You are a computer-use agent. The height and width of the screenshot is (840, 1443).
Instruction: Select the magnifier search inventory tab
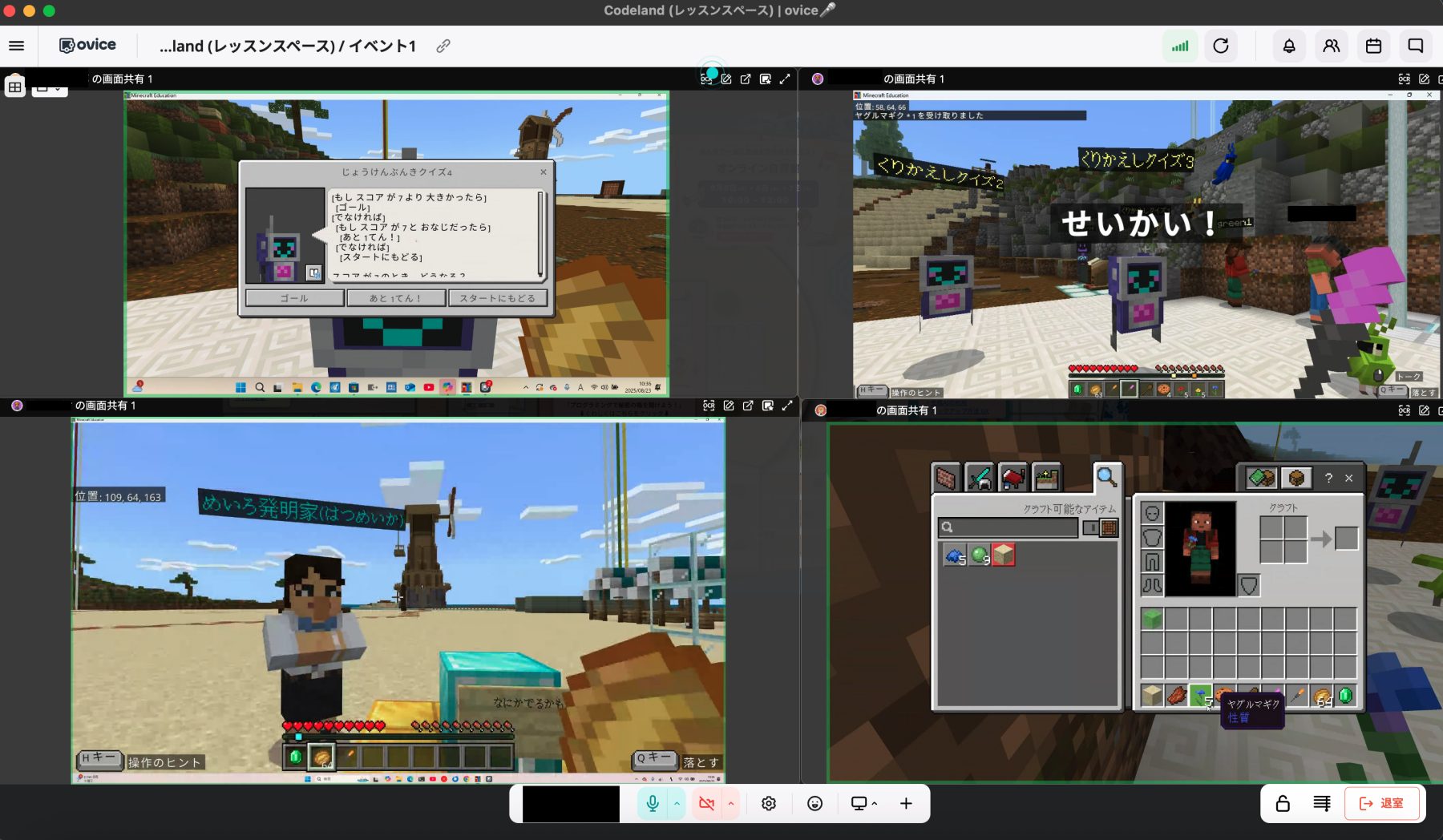pyautogui.click(x=1107, y=478)
